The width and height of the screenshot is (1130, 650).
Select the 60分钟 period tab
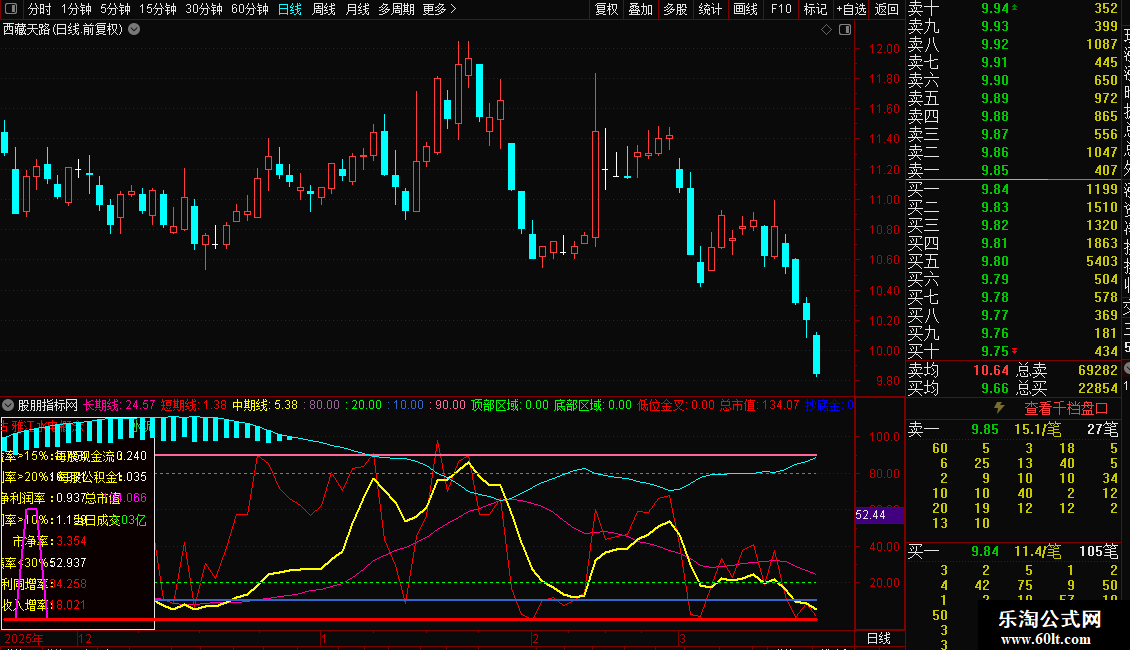click(x=249, y=9)
